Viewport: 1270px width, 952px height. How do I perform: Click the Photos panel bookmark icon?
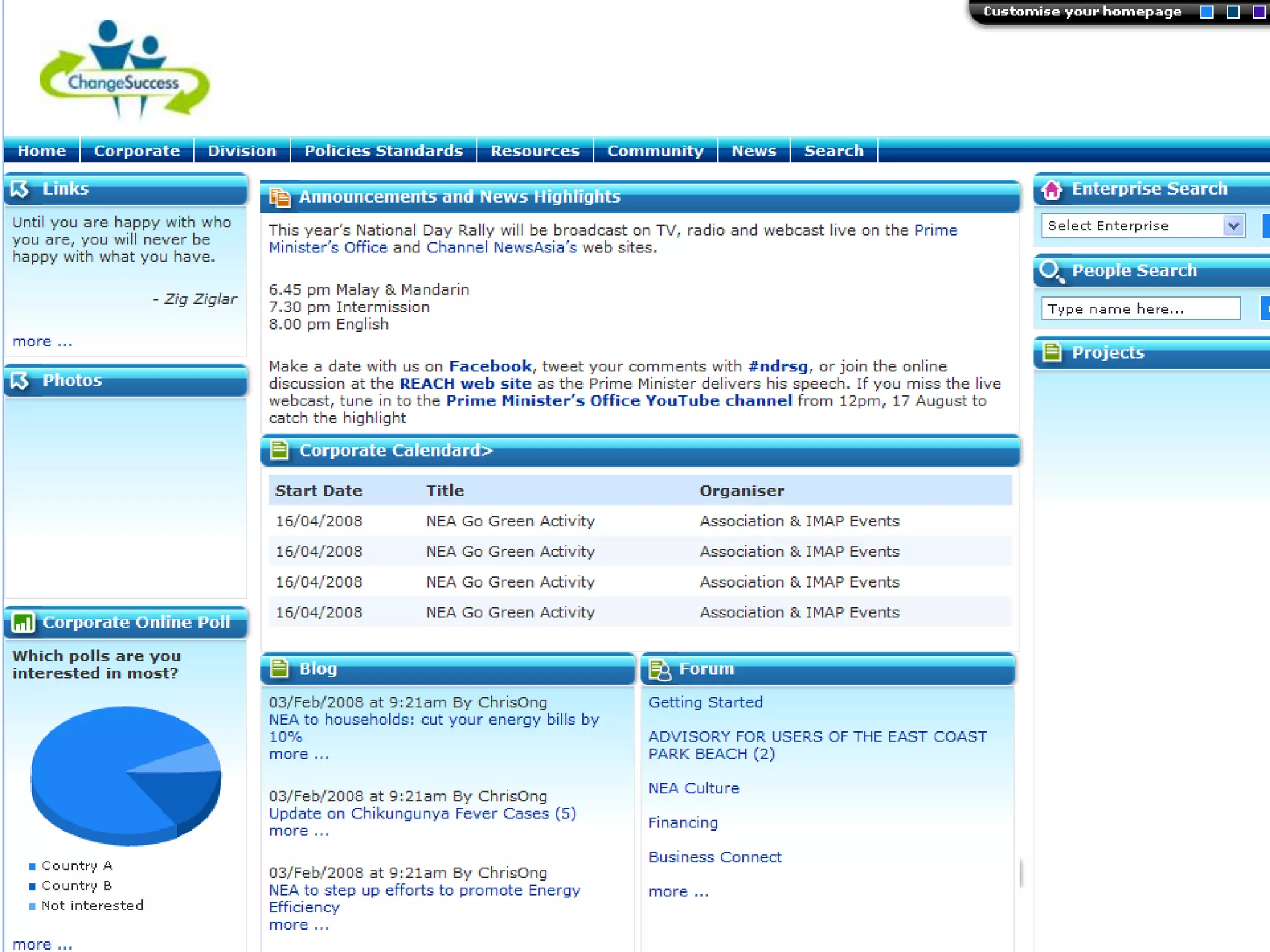(x=20, y=381)
